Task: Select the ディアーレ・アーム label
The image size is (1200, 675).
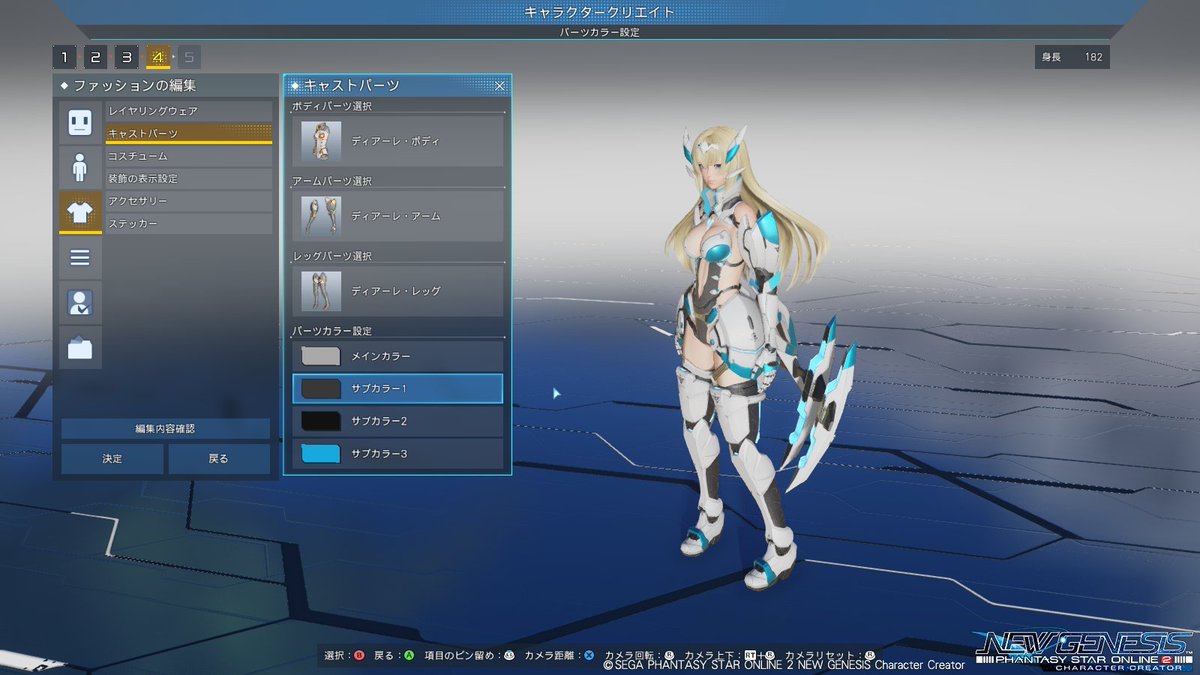Action: tap(396, 216)
